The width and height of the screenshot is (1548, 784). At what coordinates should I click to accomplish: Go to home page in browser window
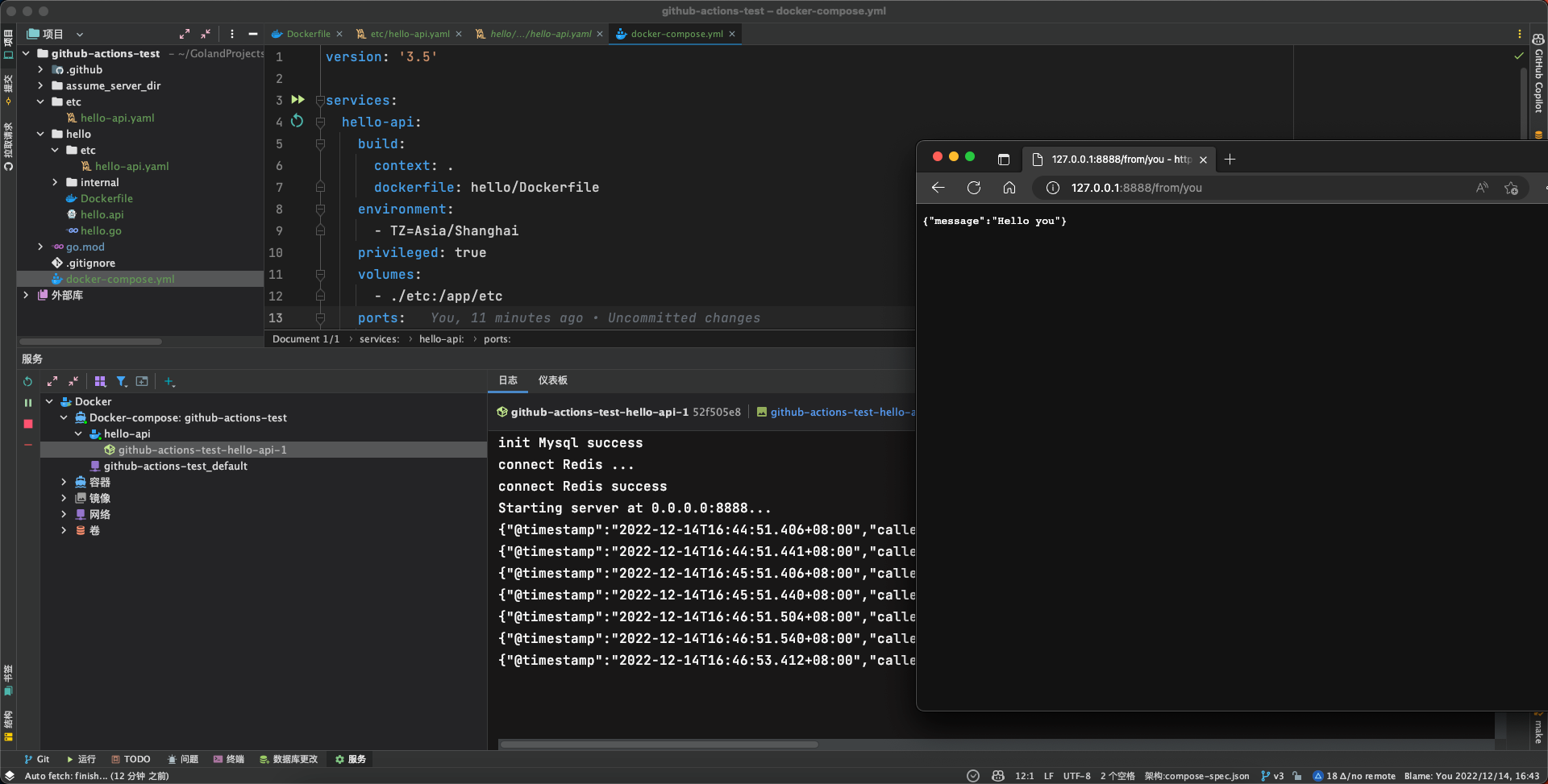1009,188
